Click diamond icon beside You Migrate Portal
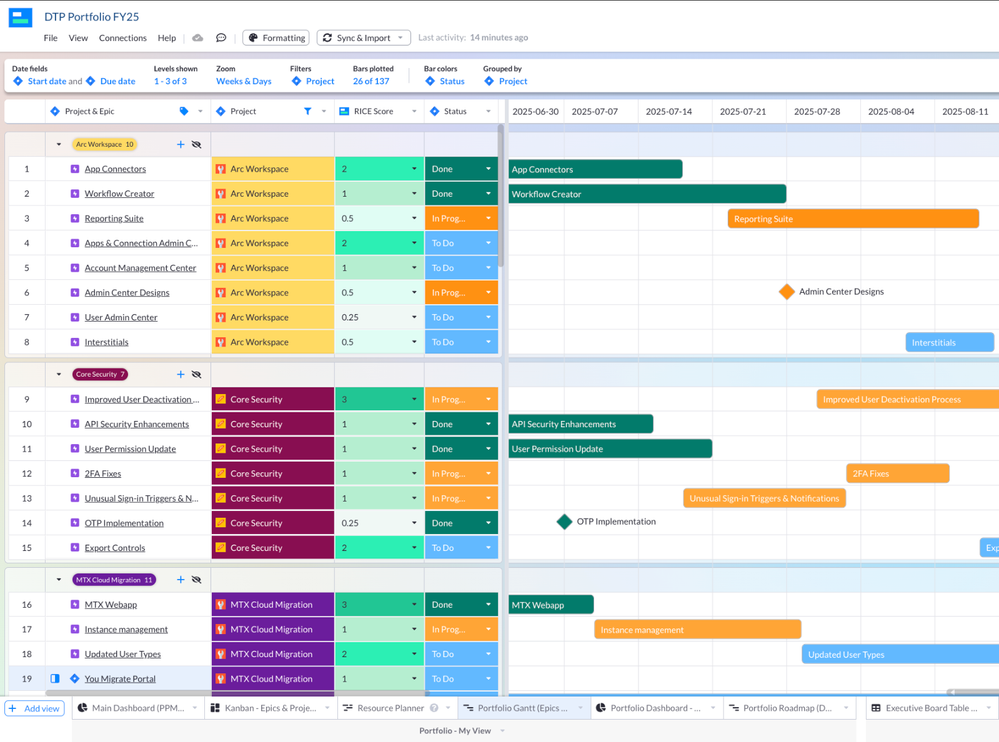This screenshot has height=742, width=999. (75, 679)
